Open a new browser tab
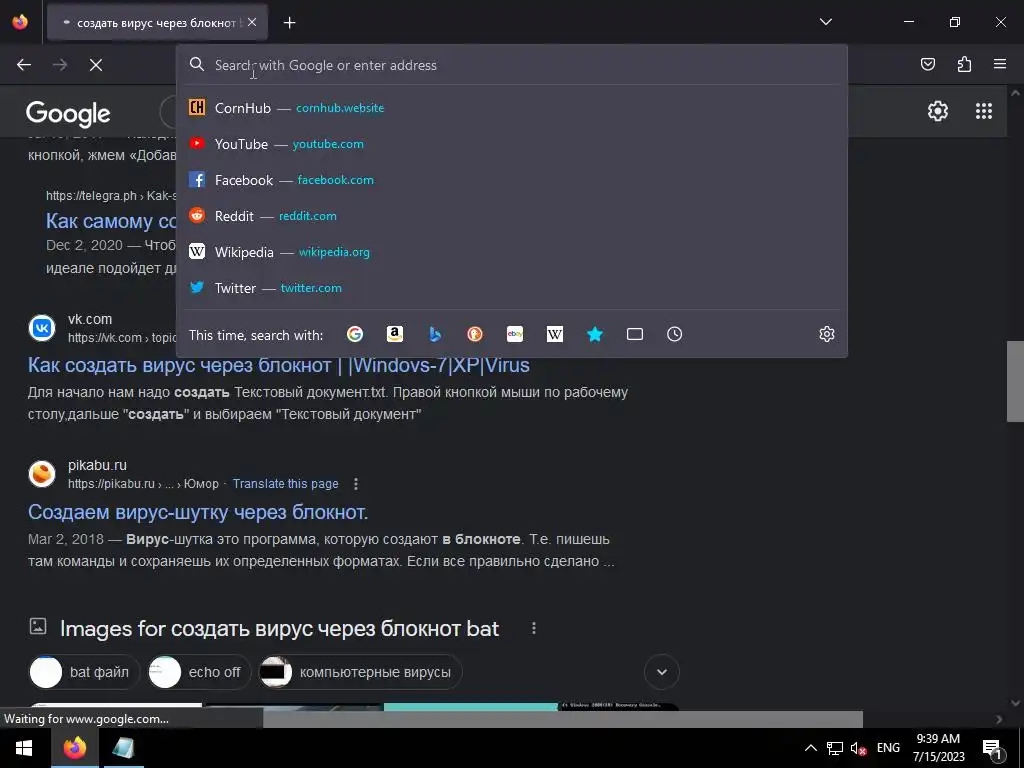 click(x=289, y=23)
